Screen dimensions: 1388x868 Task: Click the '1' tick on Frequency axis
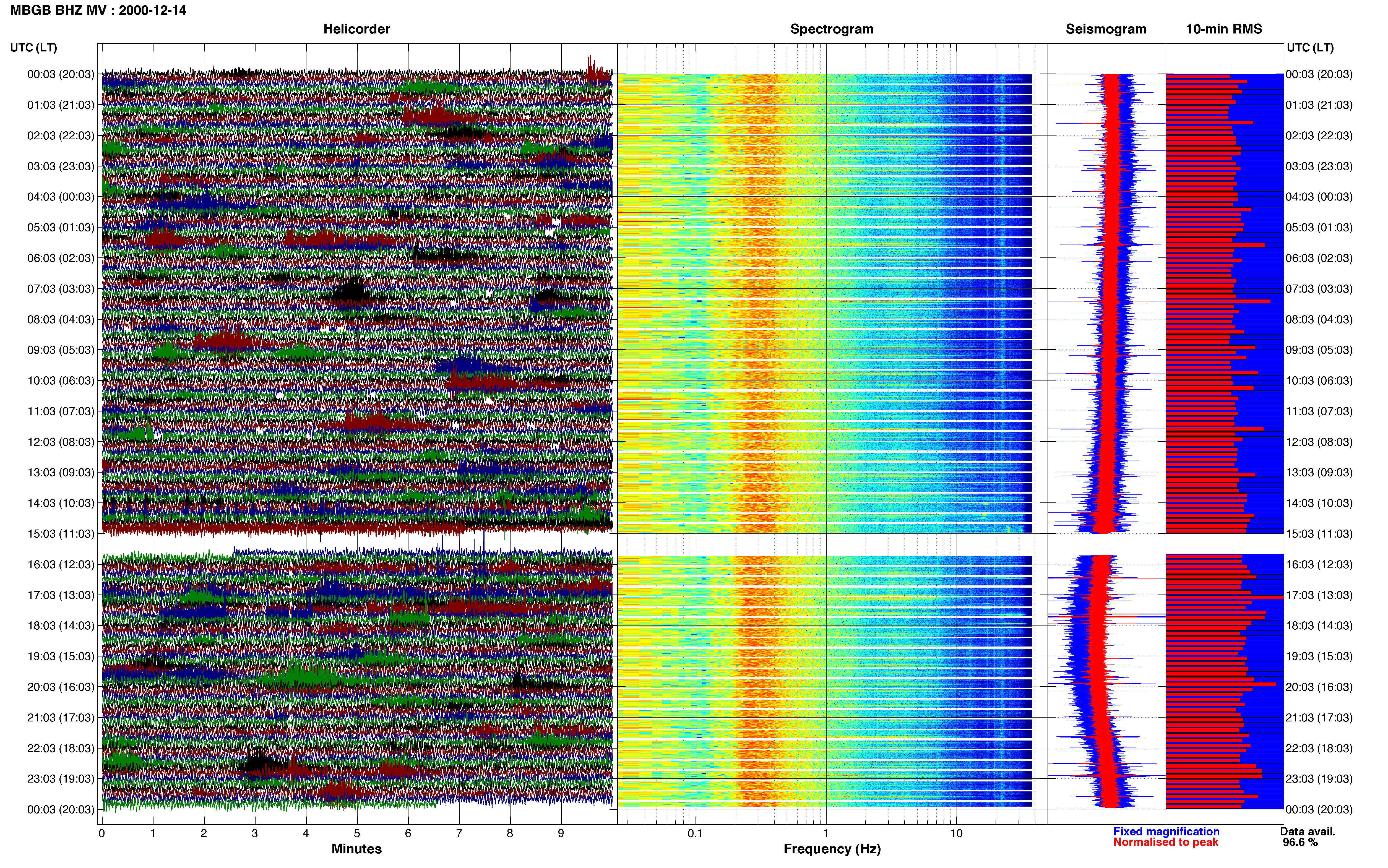826,833
